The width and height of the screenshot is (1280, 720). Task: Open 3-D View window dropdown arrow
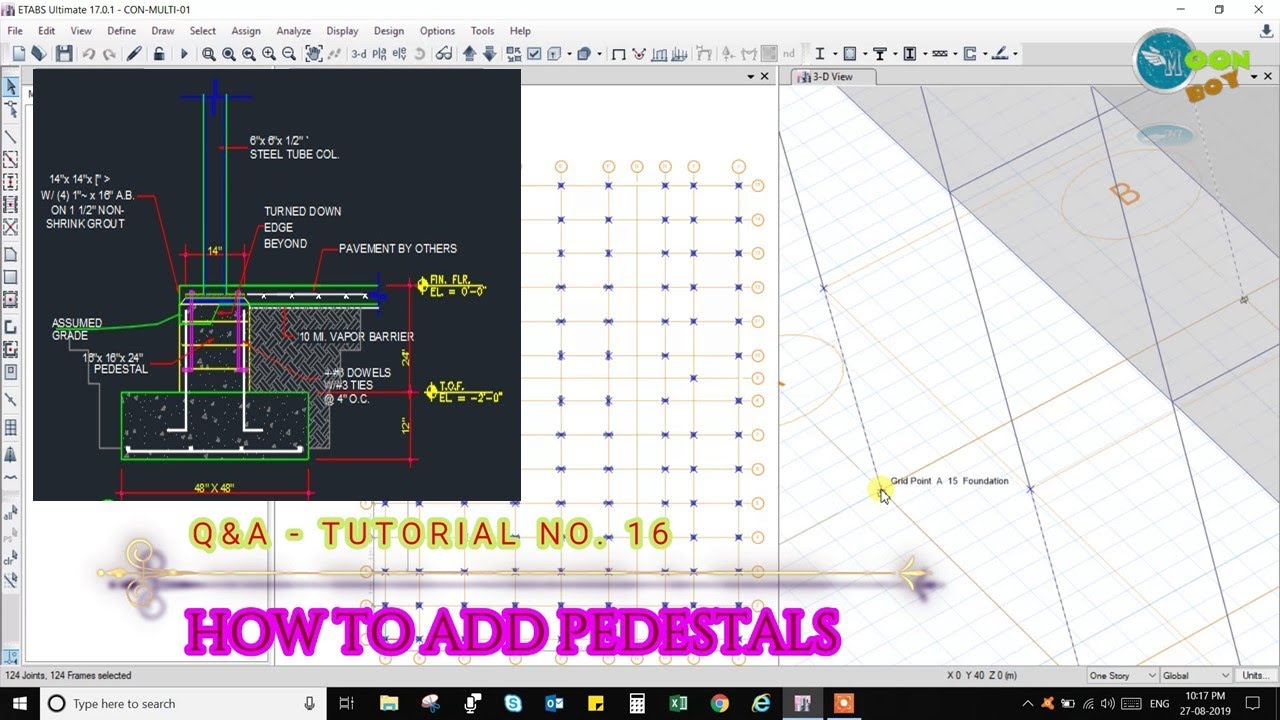(x=1256, y=76)
